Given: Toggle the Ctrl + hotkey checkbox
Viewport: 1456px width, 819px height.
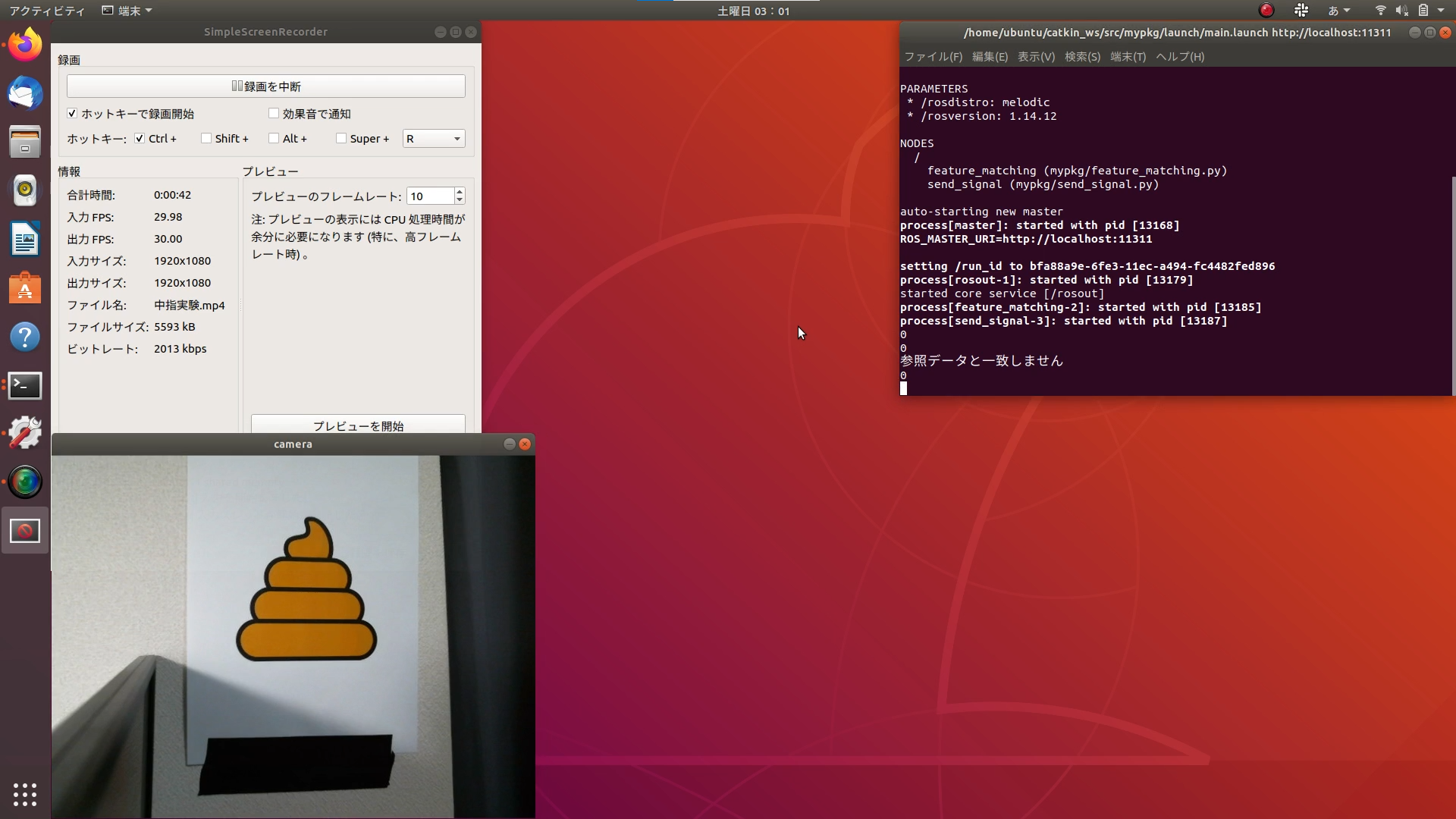Looking at the screenshot, I should (140, 138).
